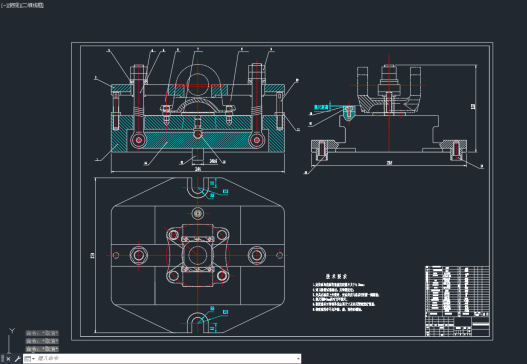Close the command line window
527x364 pixels.
point(8,359)
